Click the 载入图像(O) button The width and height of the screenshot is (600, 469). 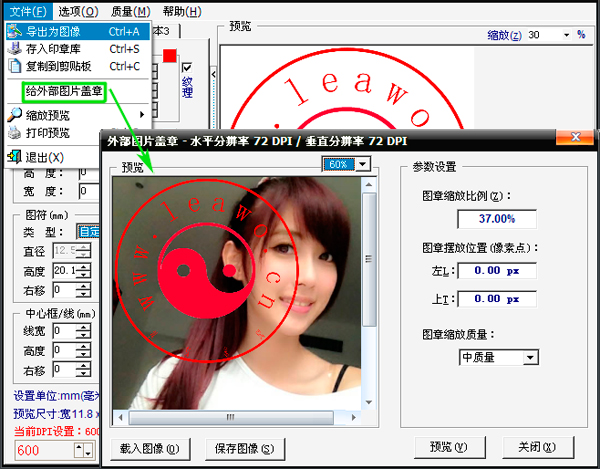point(150,449)
